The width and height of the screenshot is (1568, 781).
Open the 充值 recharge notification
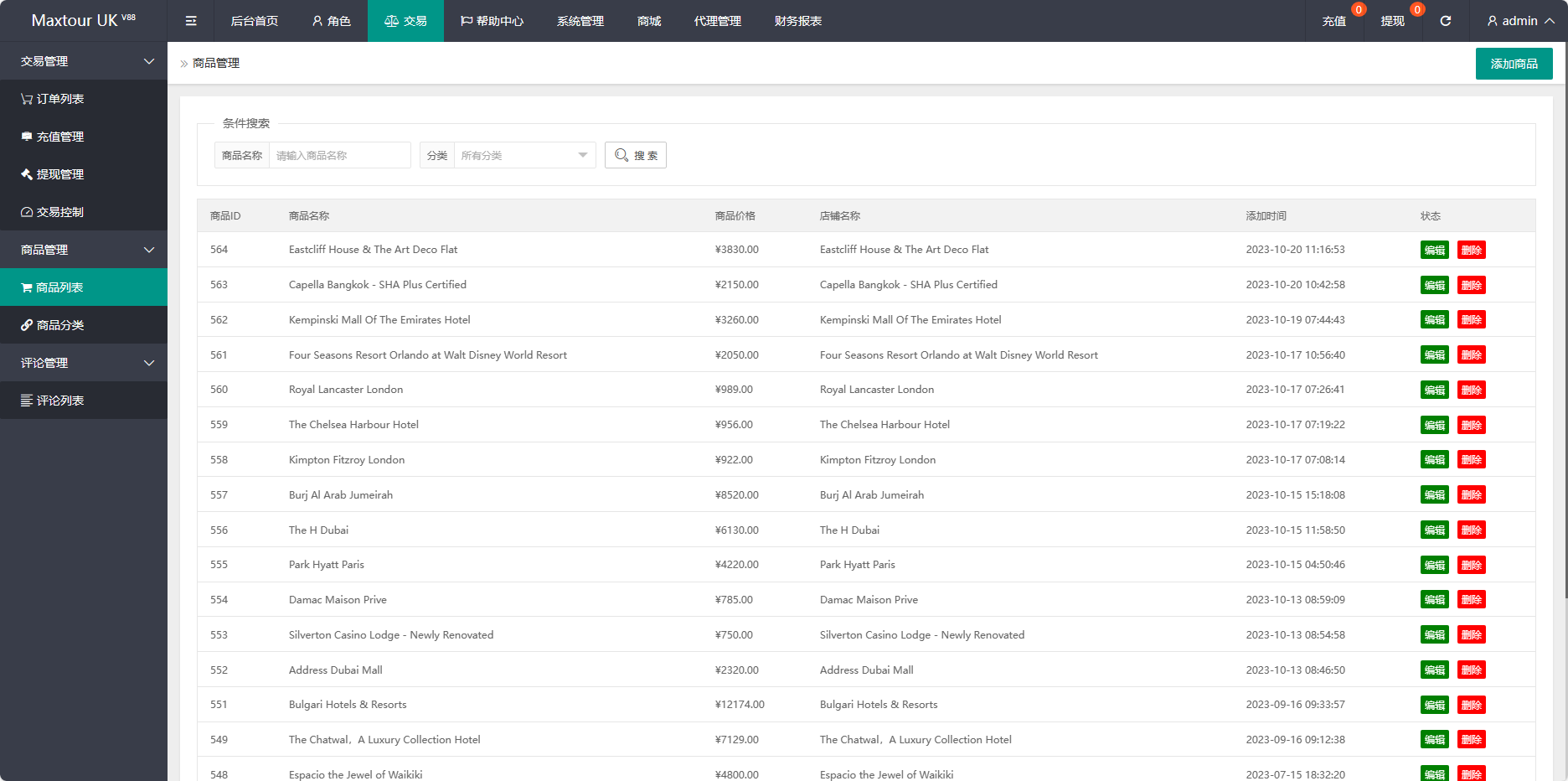click(1334, 21)
